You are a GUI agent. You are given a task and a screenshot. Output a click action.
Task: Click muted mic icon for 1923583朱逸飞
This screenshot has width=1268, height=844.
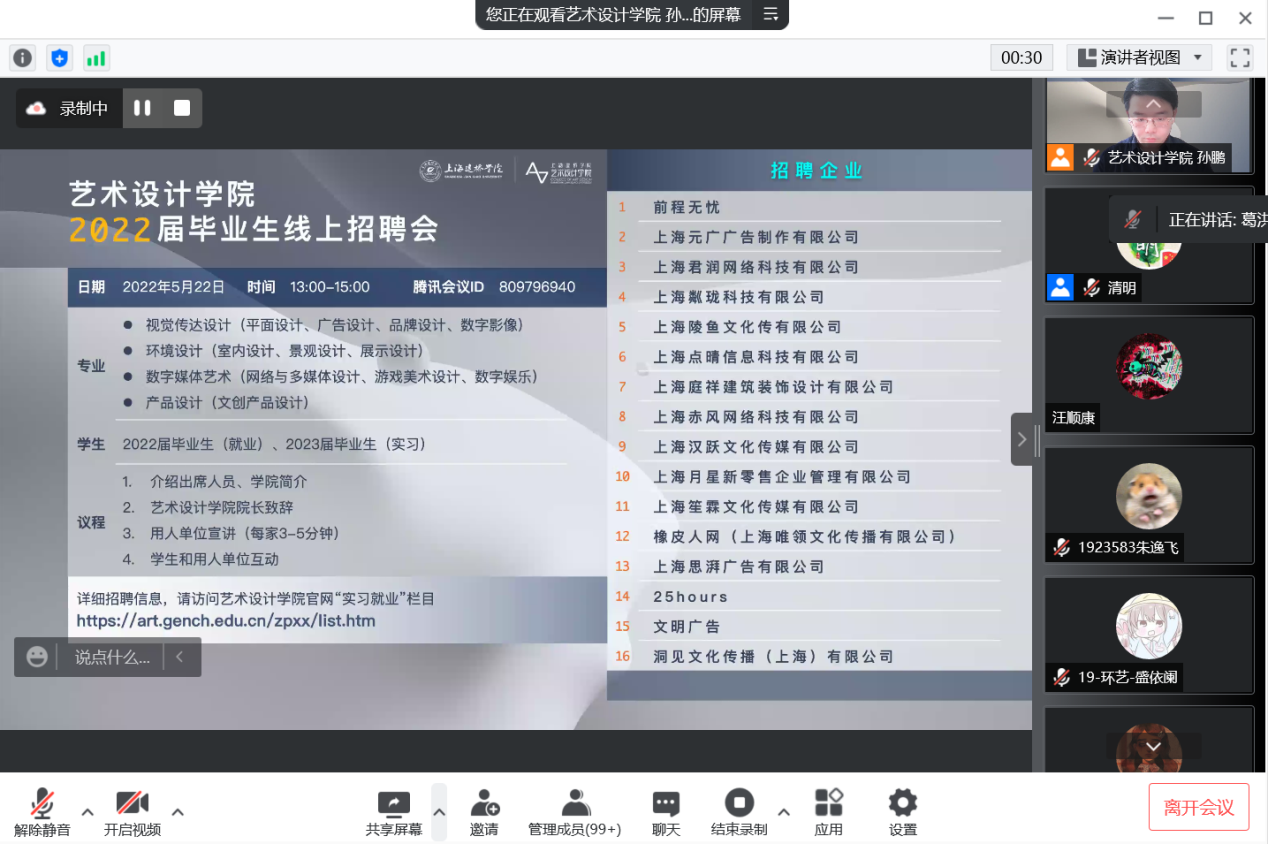(1061, 547)
